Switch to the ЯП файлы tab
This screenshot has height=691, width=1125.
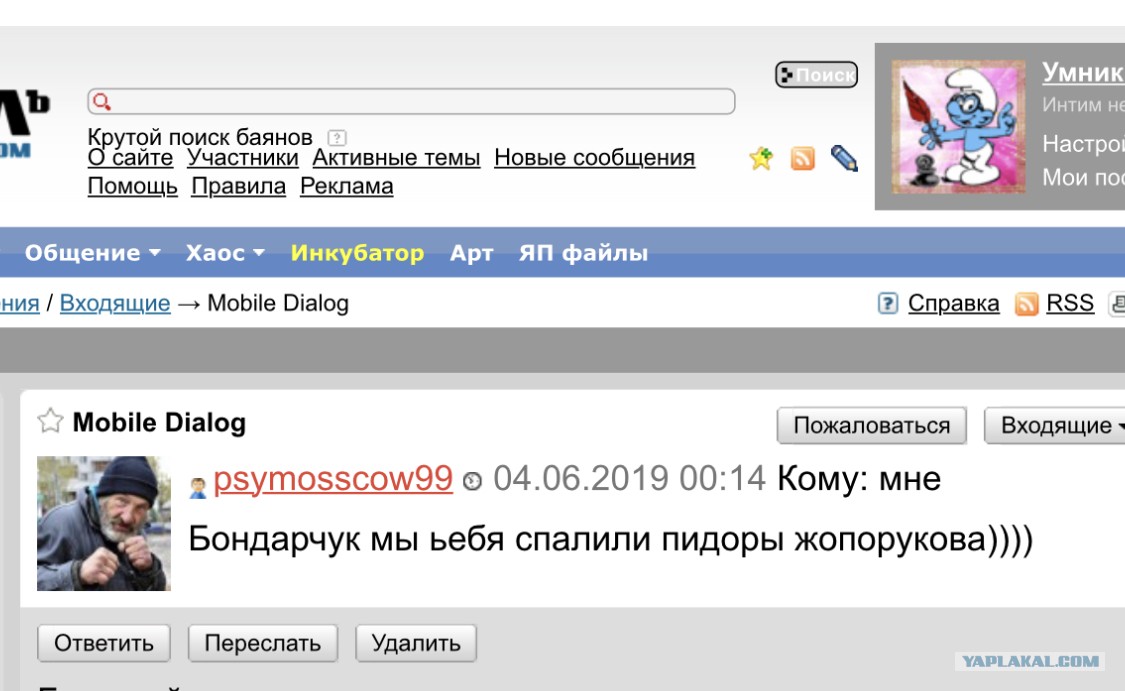pyautogui.click(x=583, y=253)
